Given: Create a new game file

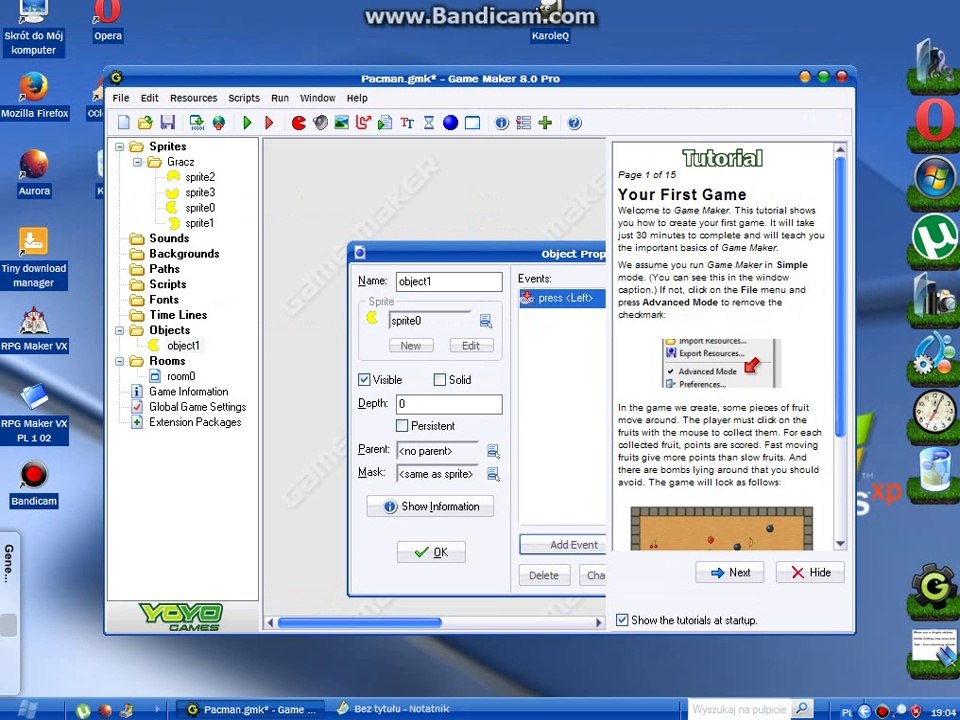Looking at the screenshot, I should click(124, 122).
